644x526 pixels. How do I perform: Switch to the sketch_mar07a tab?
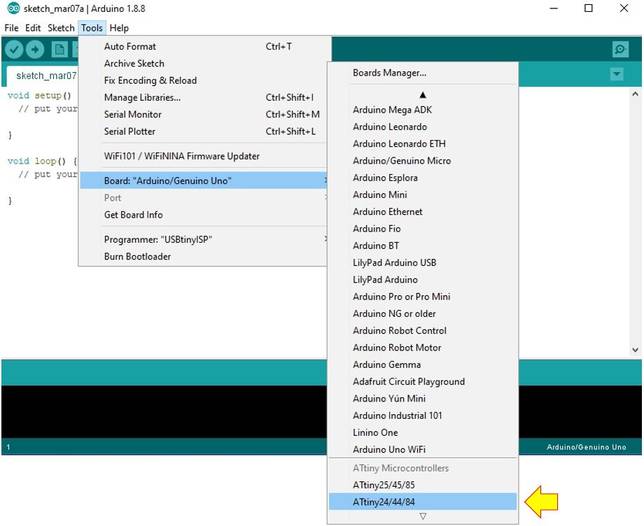43,76
